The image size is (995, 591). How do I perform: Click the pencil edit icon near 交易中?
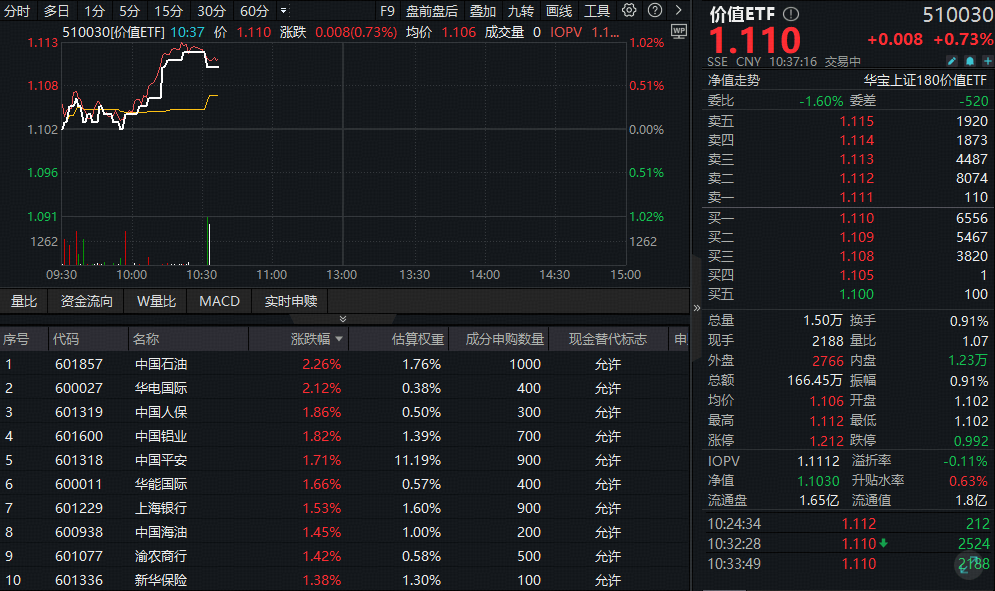point(952,60)
